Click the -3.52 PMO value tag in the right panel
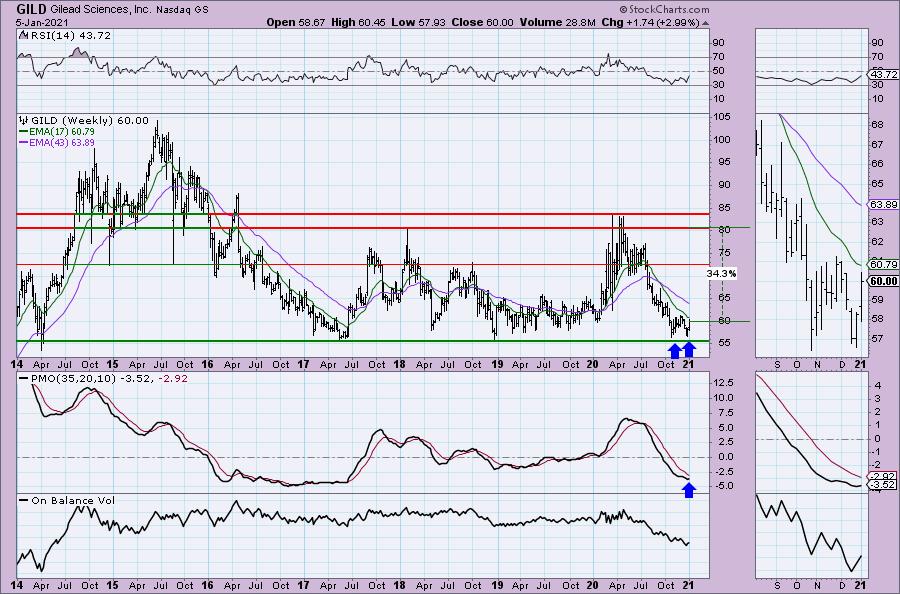 [x=884, y=485]
